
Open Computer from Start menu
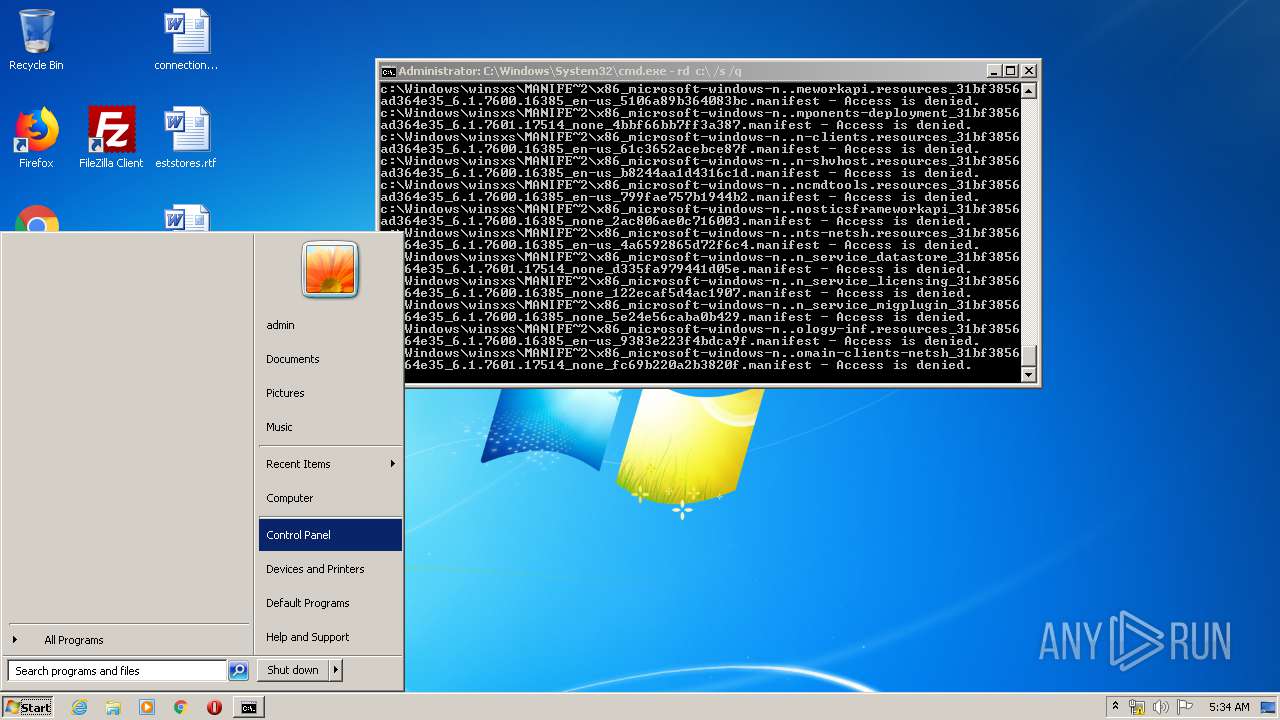pyautogui.click(x=330, y=498)
